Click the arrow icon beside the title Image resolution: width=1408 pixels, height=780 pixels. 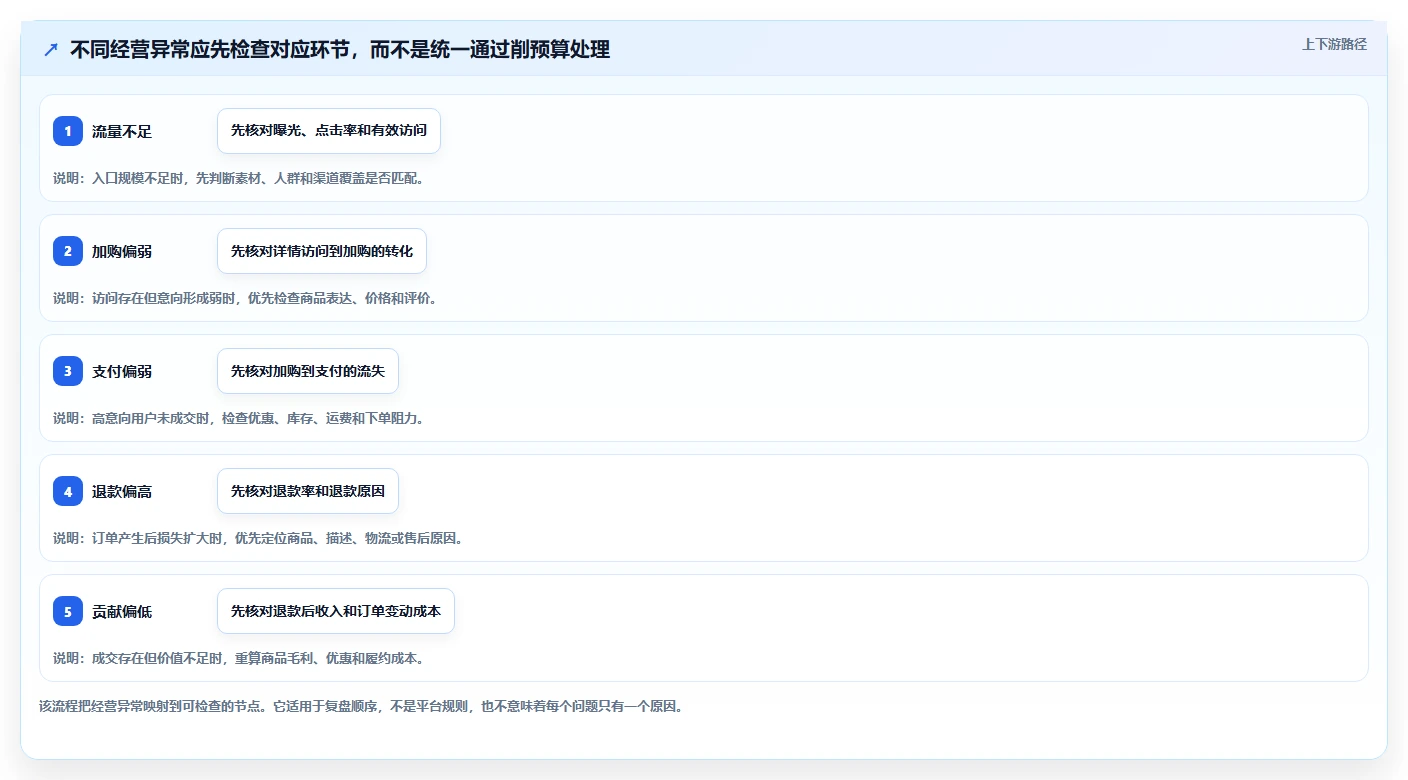coord(51,49)
